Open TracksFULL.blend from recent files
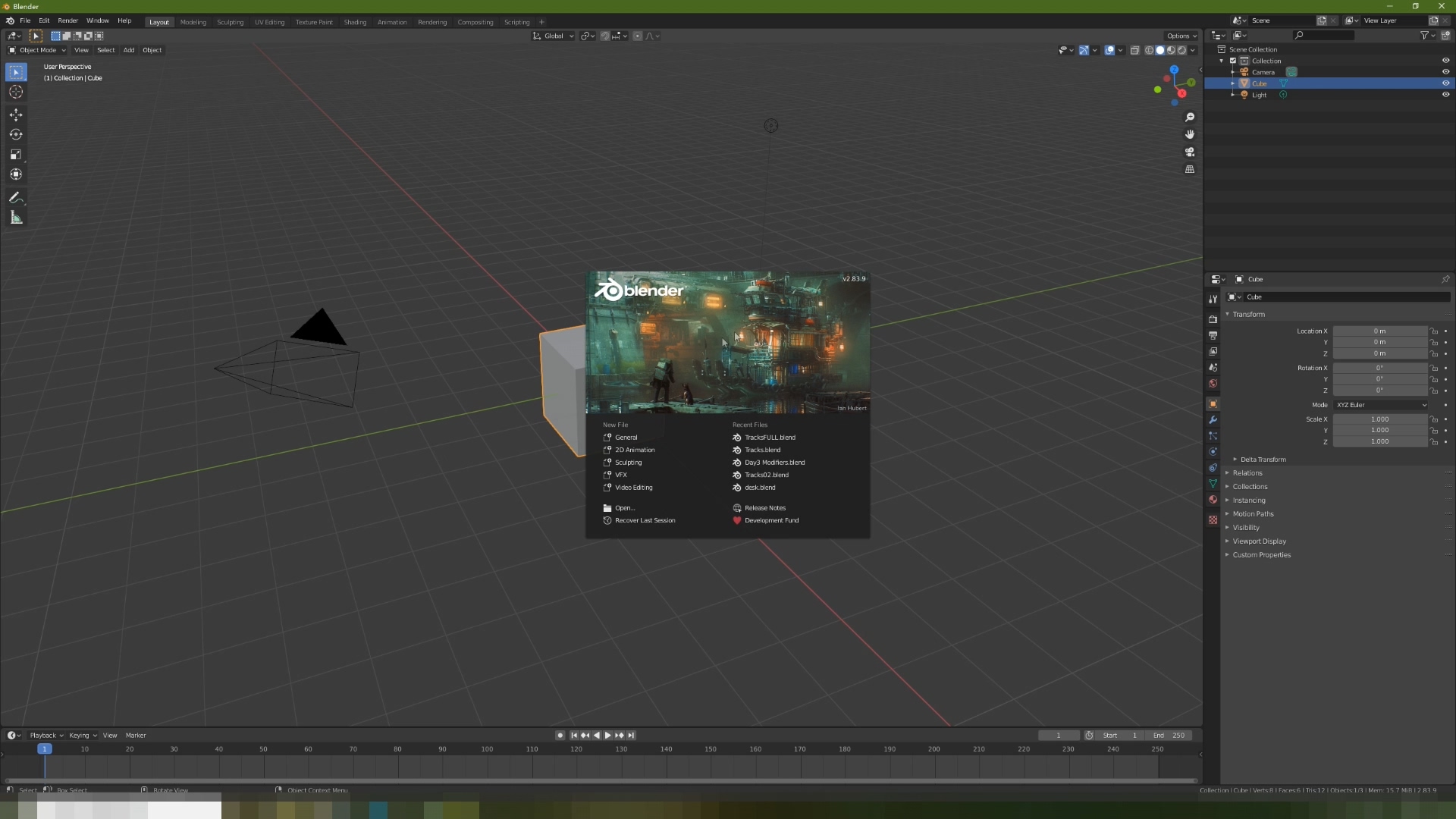Image resolution: width=1456 pixels, height=819 pixels. (769, 438)
